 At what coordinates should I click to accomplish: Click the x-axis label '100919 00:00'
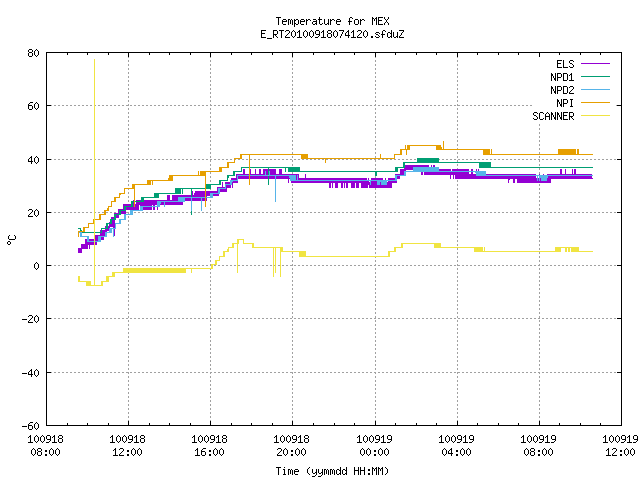pos(374,446)
